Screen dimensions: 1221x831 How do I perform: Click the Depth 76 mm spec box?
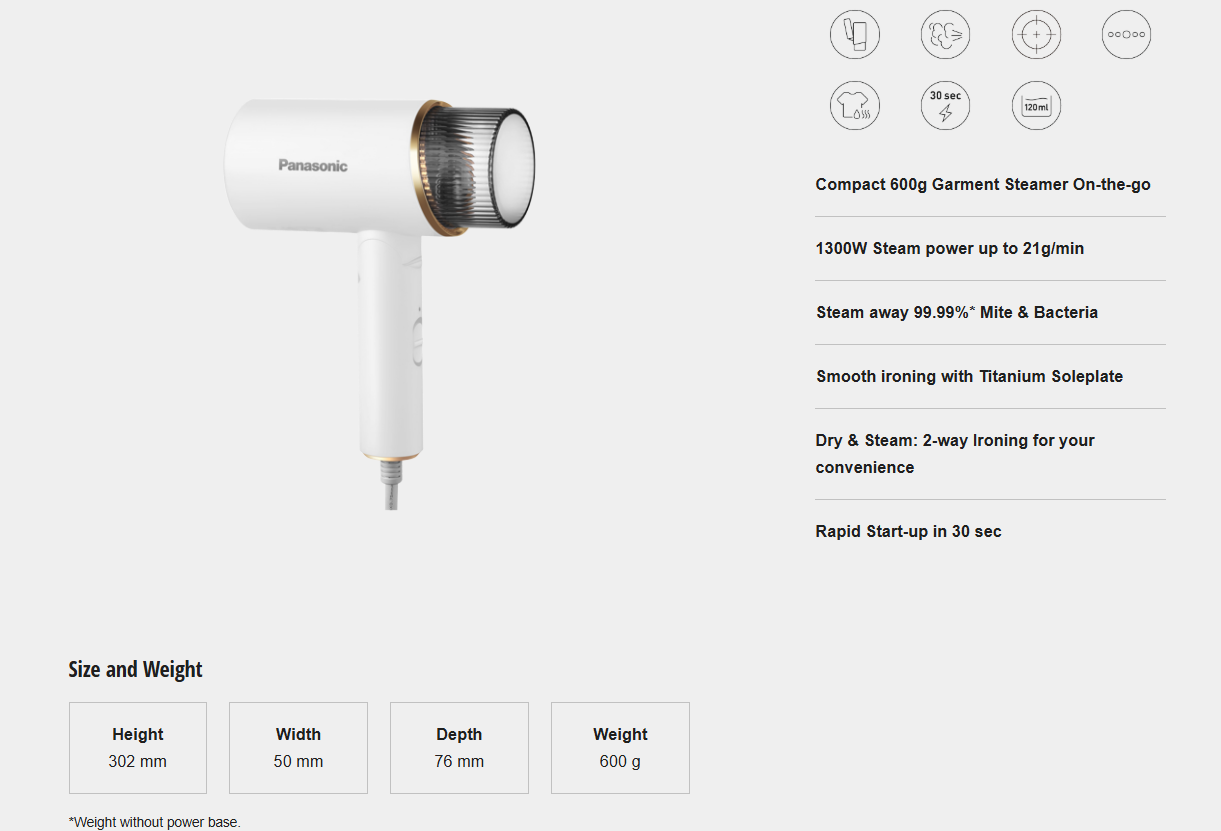459,748
